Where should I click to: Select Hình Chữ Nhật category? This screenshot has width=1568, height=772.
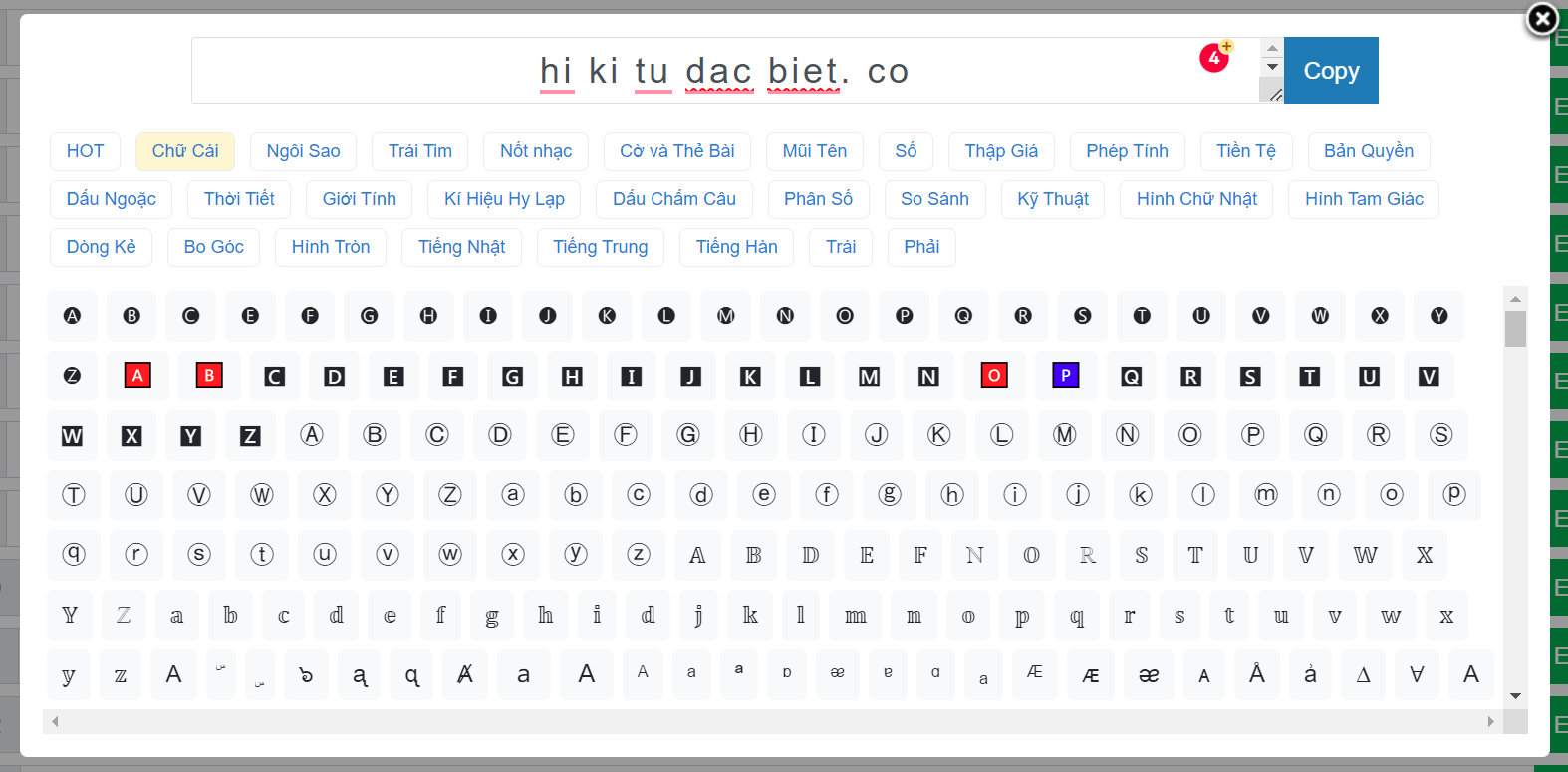pos(1196,199)
